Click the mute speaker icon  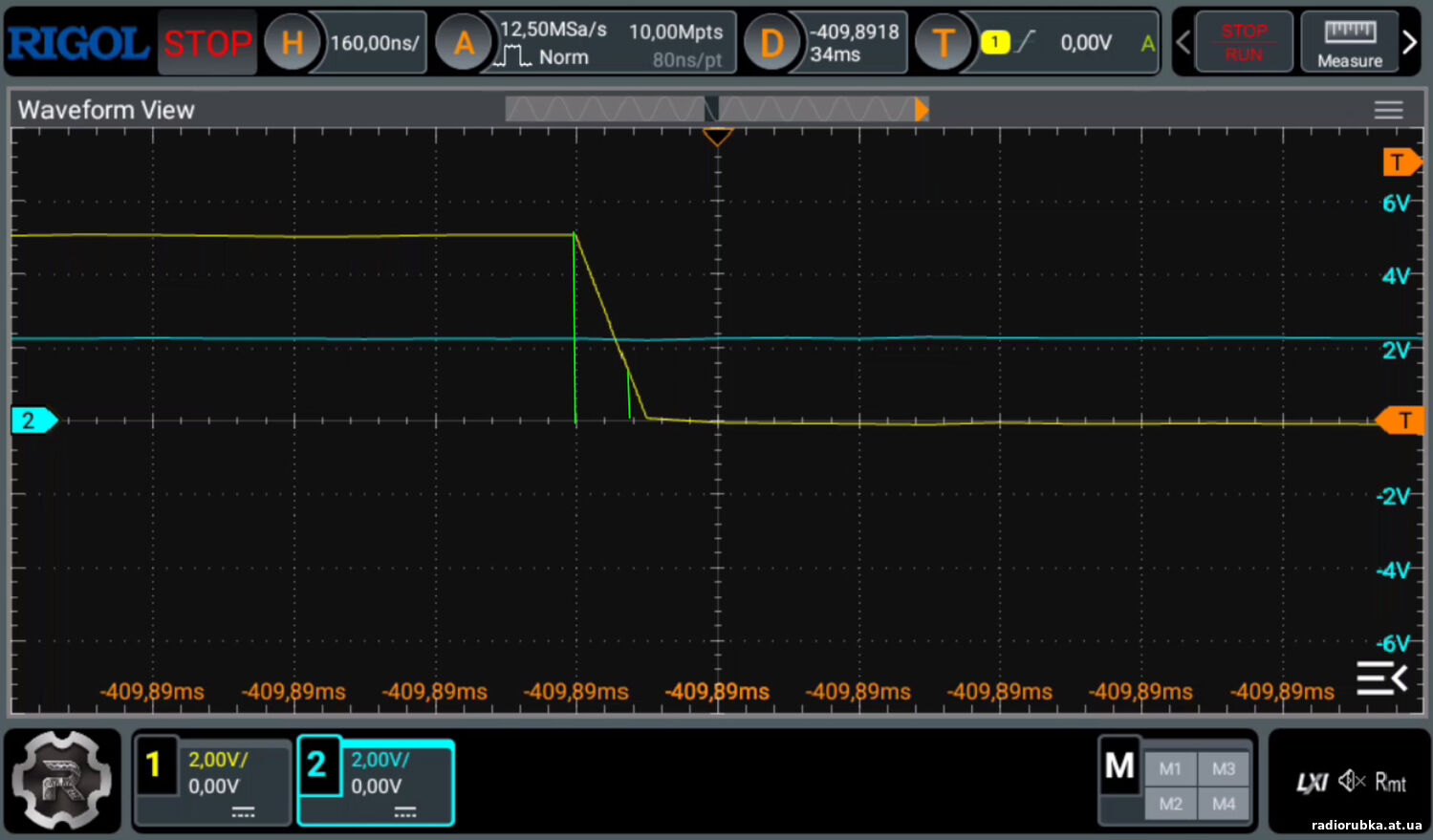1351,782
